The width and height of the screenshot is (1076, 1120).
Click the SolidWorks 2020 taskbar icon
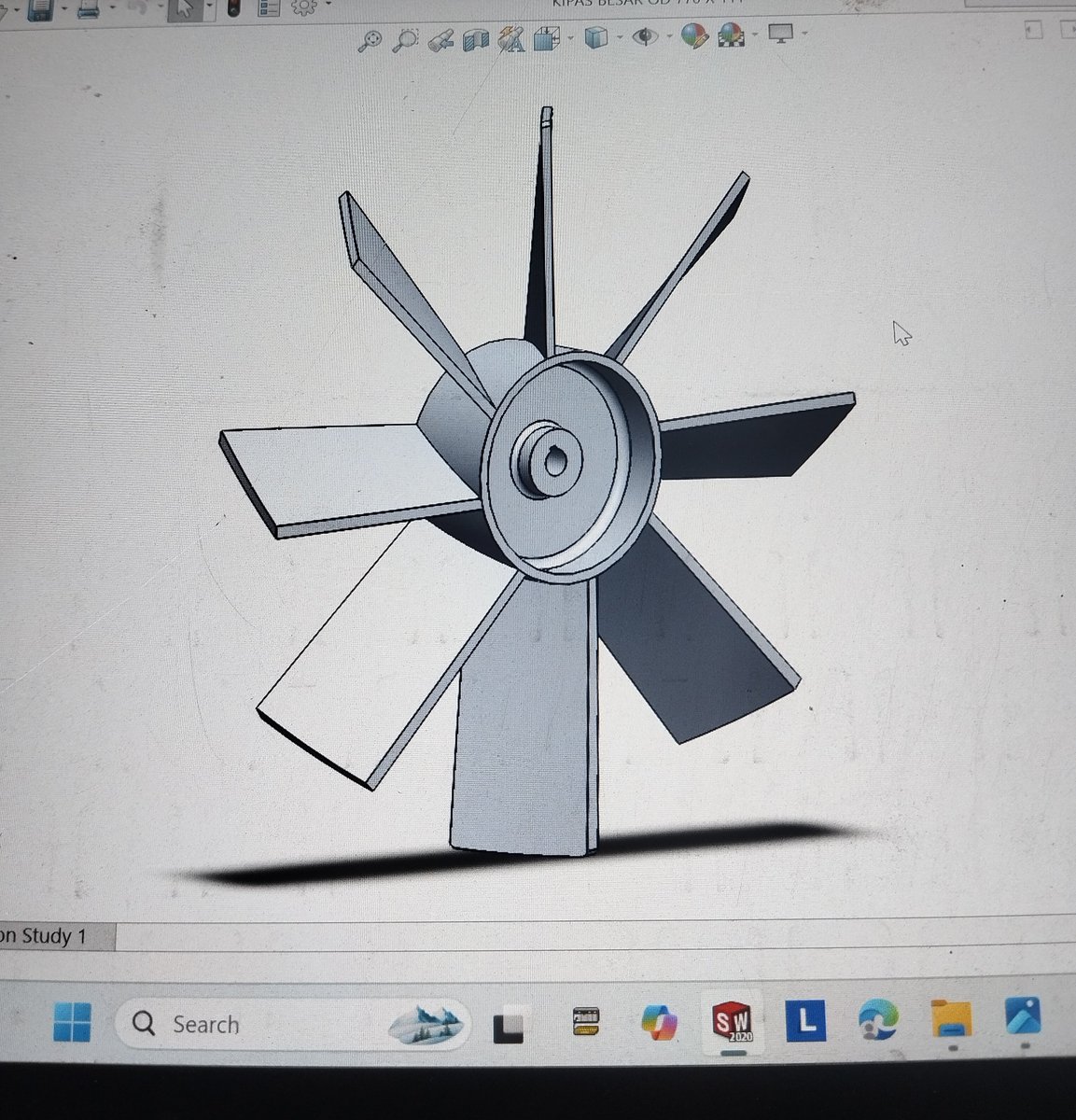(734, 1022)
